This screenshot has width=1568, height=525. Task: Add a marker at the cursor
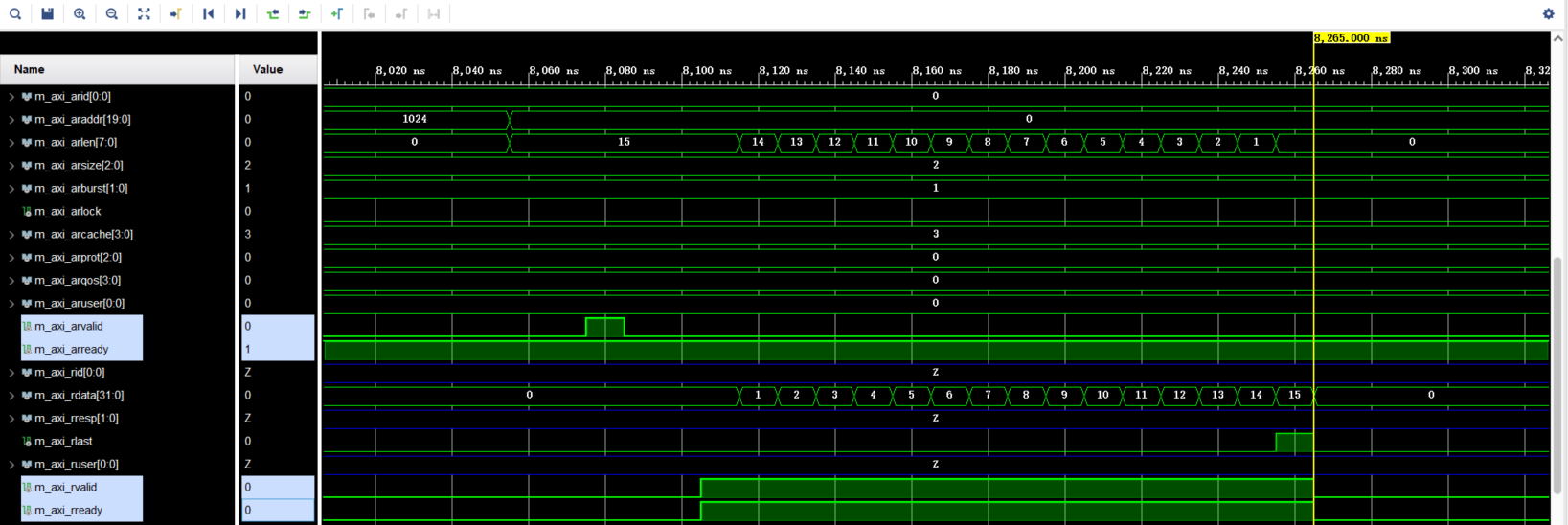337,13
